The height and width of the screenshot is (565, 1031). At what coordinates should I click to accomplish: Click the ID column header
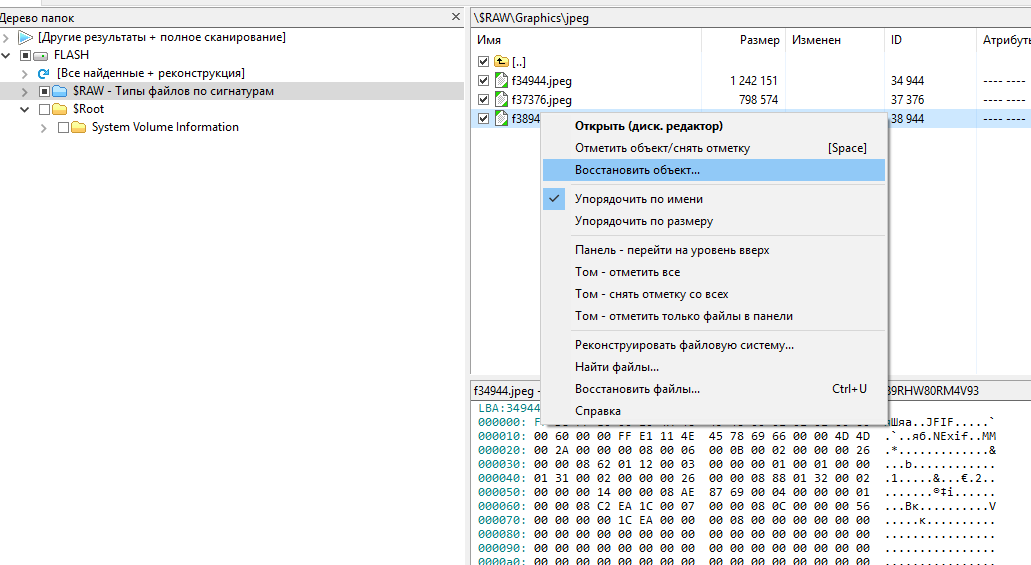pos(897,40)
